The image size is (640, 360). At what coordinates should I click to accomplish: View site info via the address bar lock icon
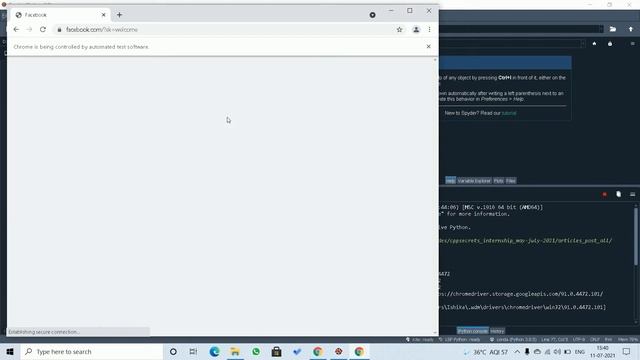coord(59,30)
